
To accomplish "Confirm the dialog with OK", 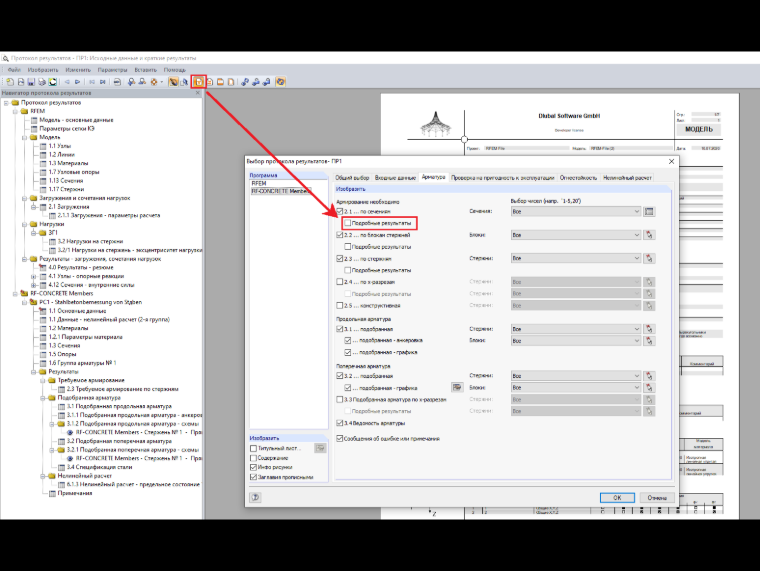I will tap(617, 497).
